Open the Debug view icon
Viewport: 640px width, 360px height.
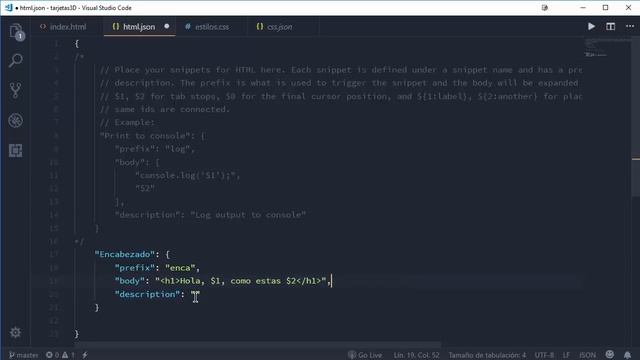pos(16,120)
